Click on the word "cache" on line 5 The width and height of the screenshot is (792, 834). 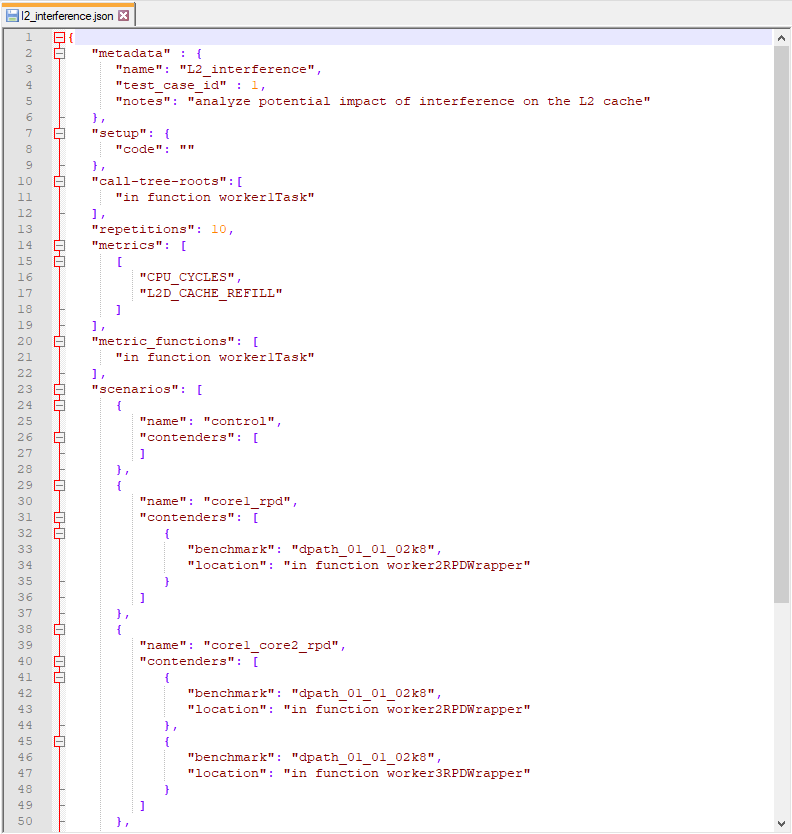(x=622, y=102)
